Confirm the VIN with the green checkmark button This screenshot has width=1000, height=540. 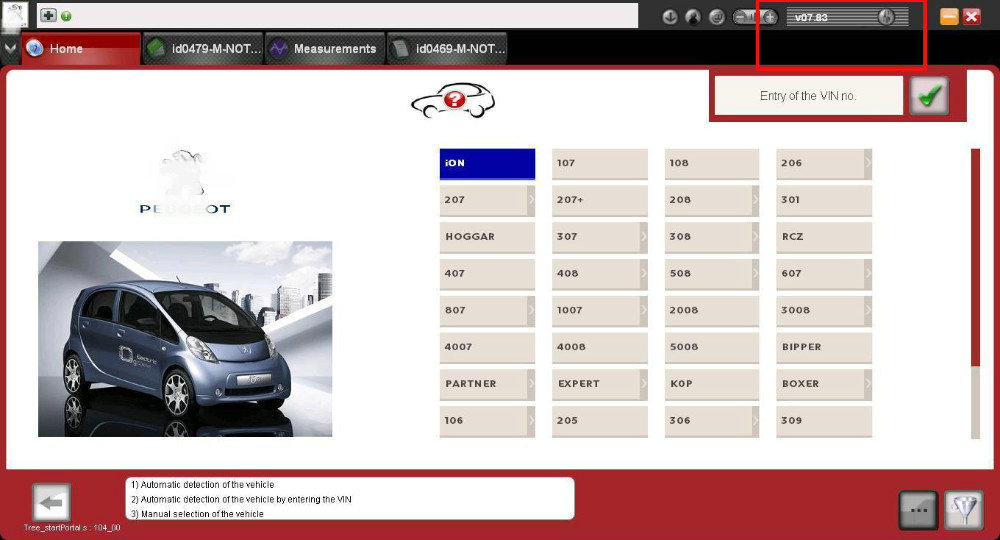coord(929,96)
